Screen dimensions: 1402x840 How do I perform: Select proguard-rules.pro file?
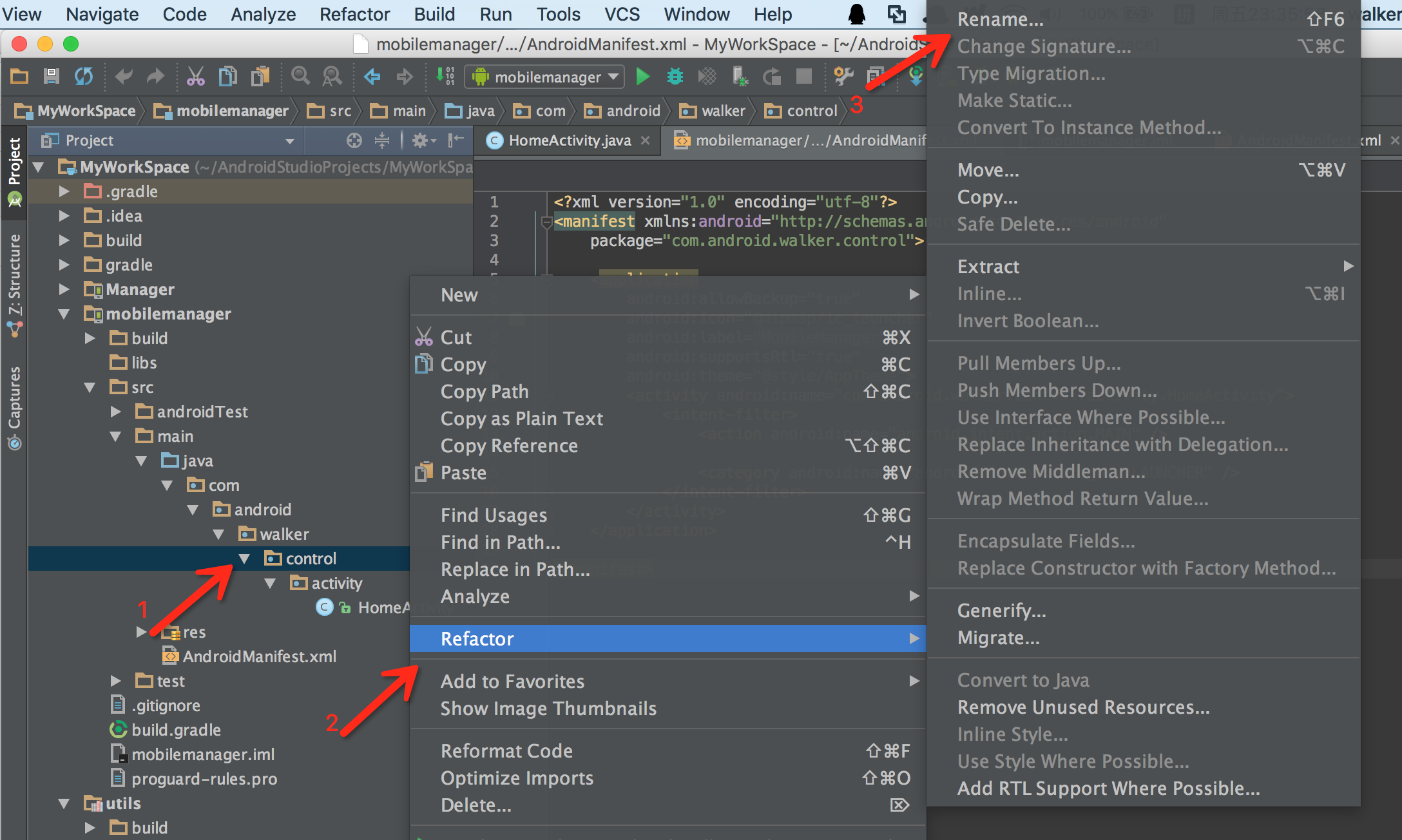point(194,779)
